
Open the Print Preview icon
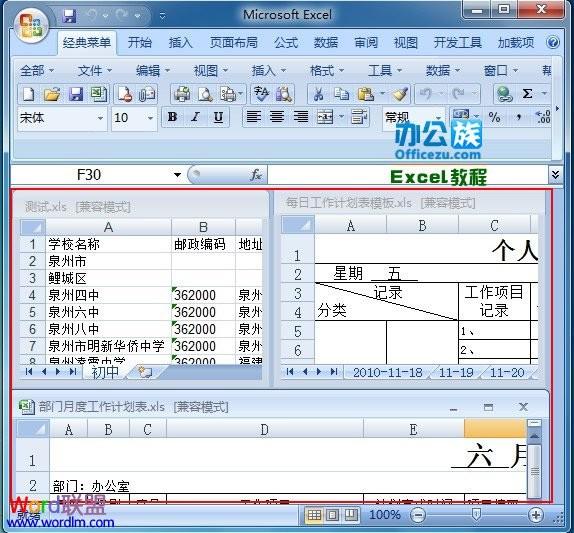click(x=205, y=94)
